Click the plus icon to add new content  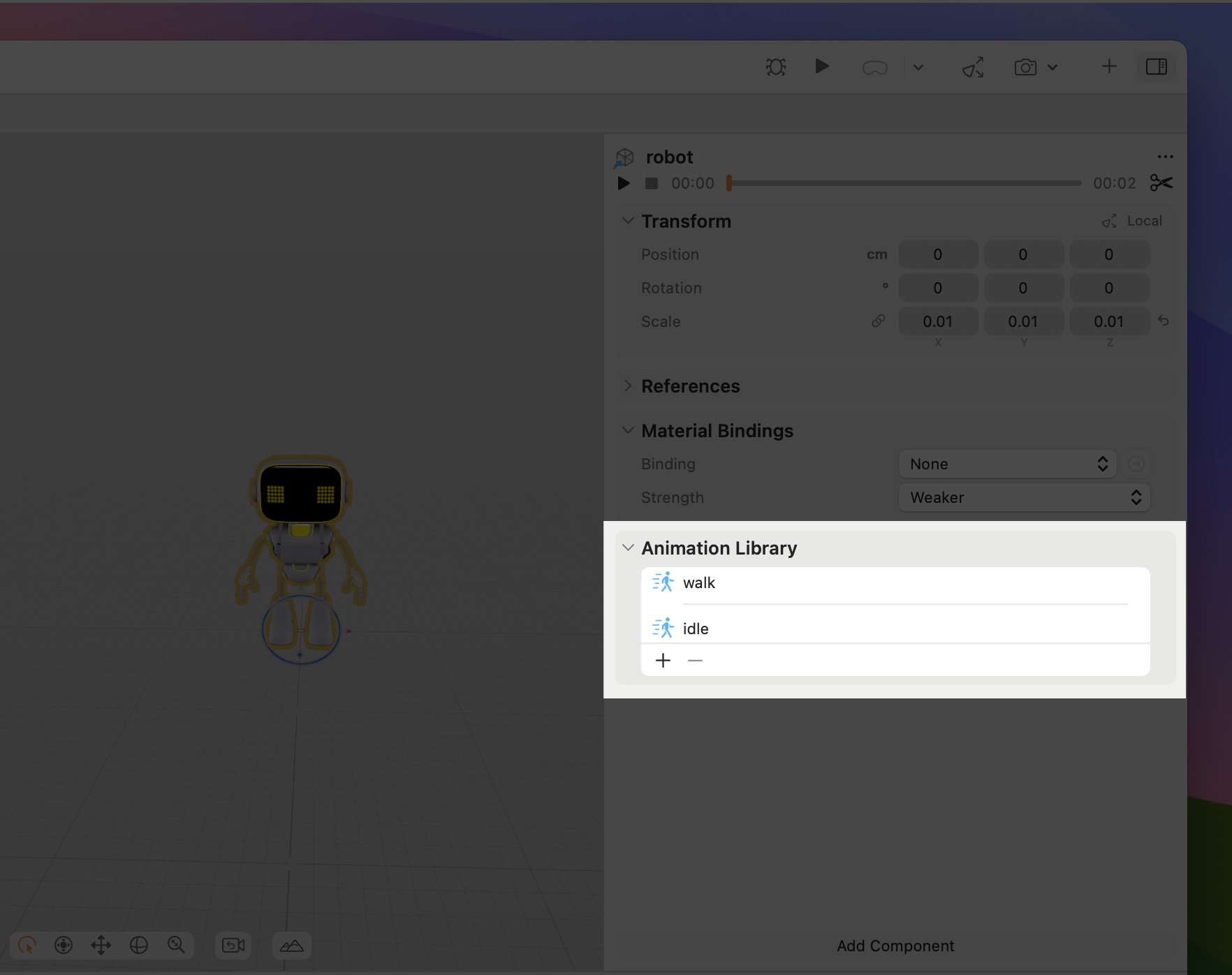pyautogui.click(x=1109, y=66)
